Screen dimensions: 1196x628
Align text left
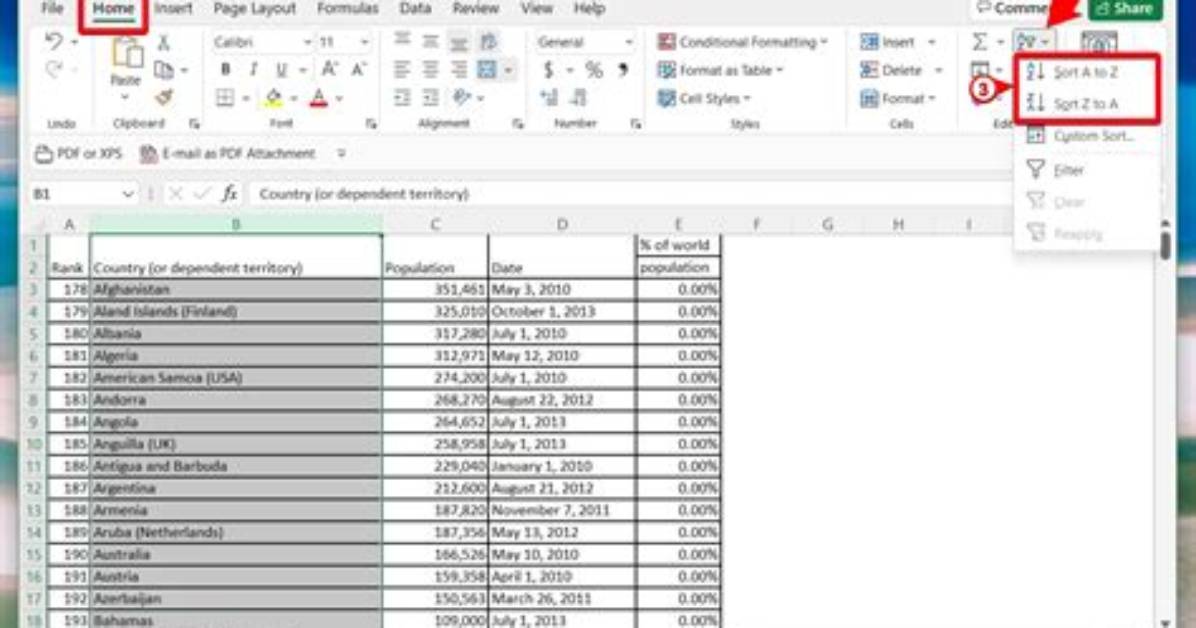pos(402,70)
